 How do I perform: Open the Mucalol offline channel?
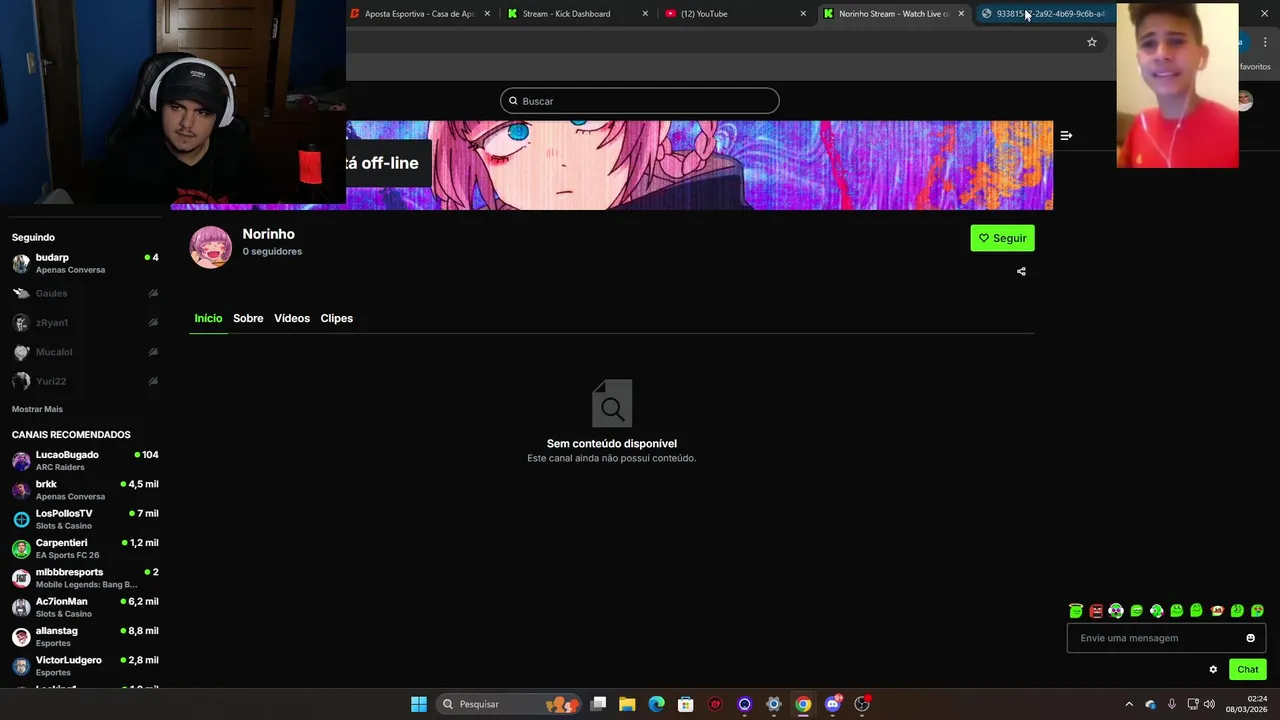[85, 352]
